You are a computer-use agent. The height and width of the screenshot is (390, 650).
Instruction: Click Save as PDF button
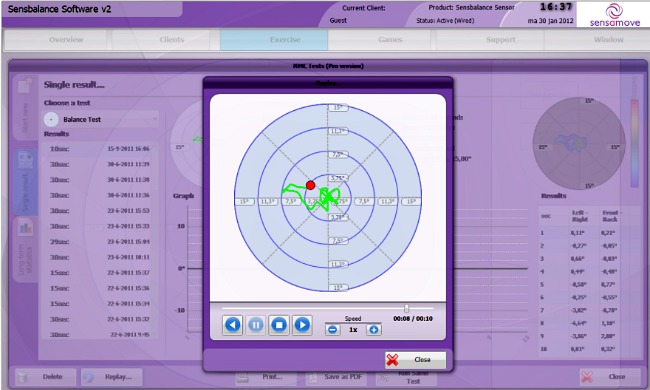(336, 377)
